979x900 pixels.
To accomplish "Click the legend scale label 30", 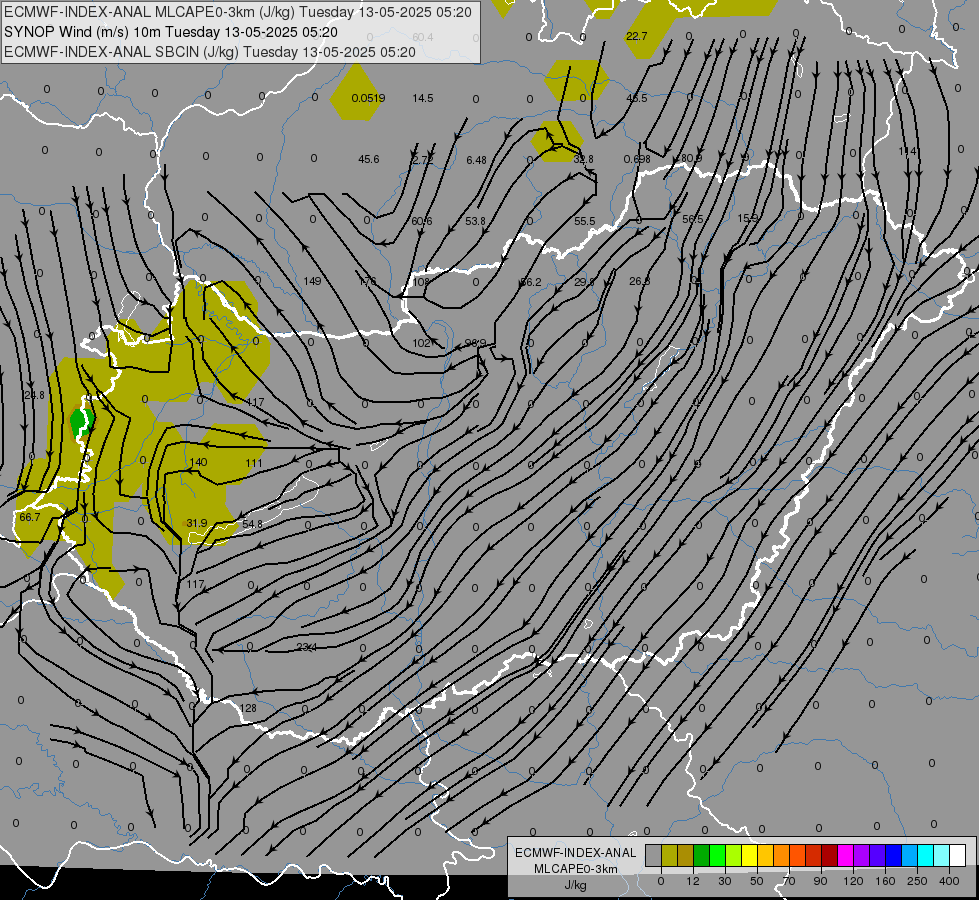I will pyautogui.click(x=725, y=881).
